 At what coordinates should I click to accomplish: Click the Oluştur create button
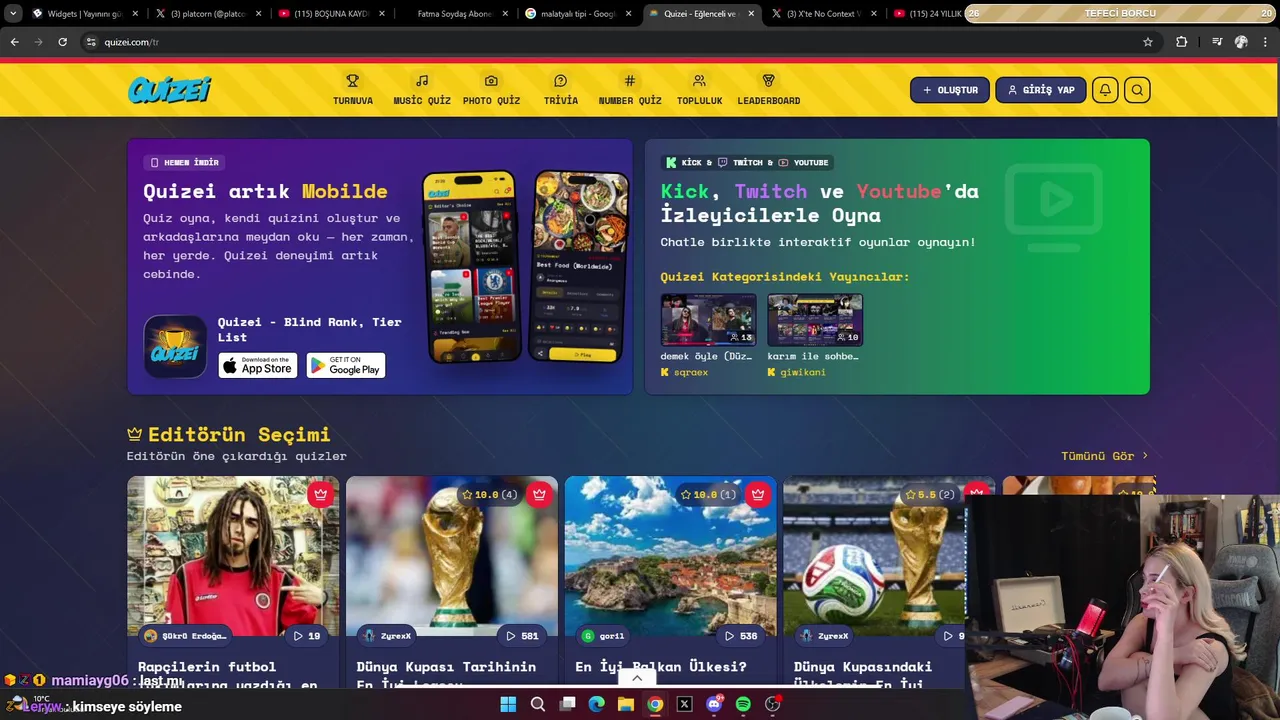pyautogui.click(x=950, y=90)
